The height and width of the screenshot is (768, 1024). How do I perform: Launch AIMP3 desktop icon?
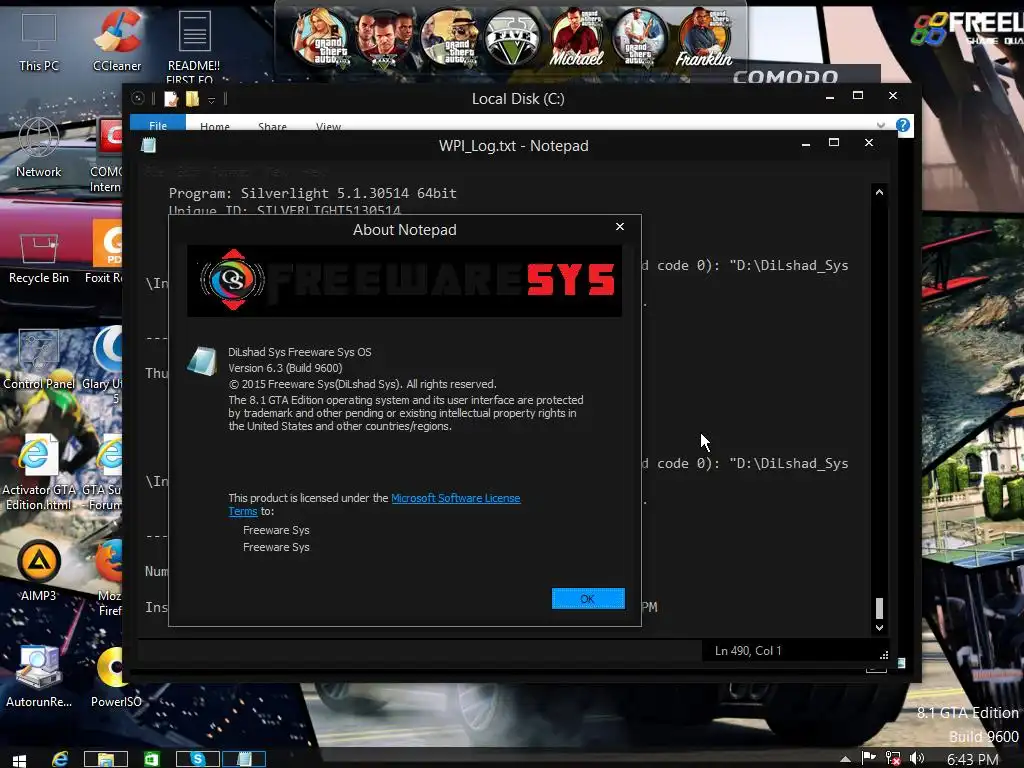[x=39, y=571]
